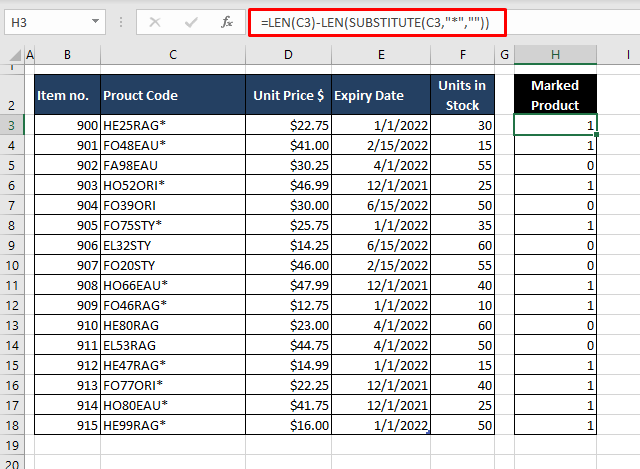This screenshot has width=640, height=469.
Task: Select row 2 header
Action: [x=12, y=94]
